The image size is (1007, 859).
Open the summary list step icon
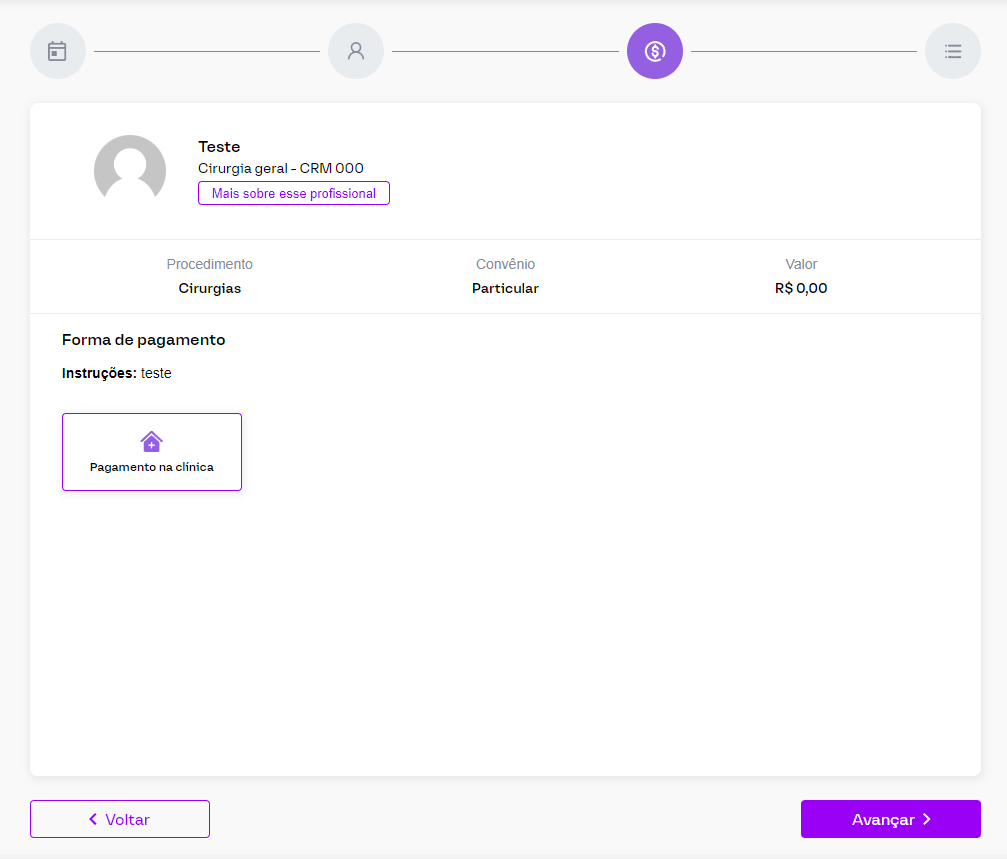[953, 51]
